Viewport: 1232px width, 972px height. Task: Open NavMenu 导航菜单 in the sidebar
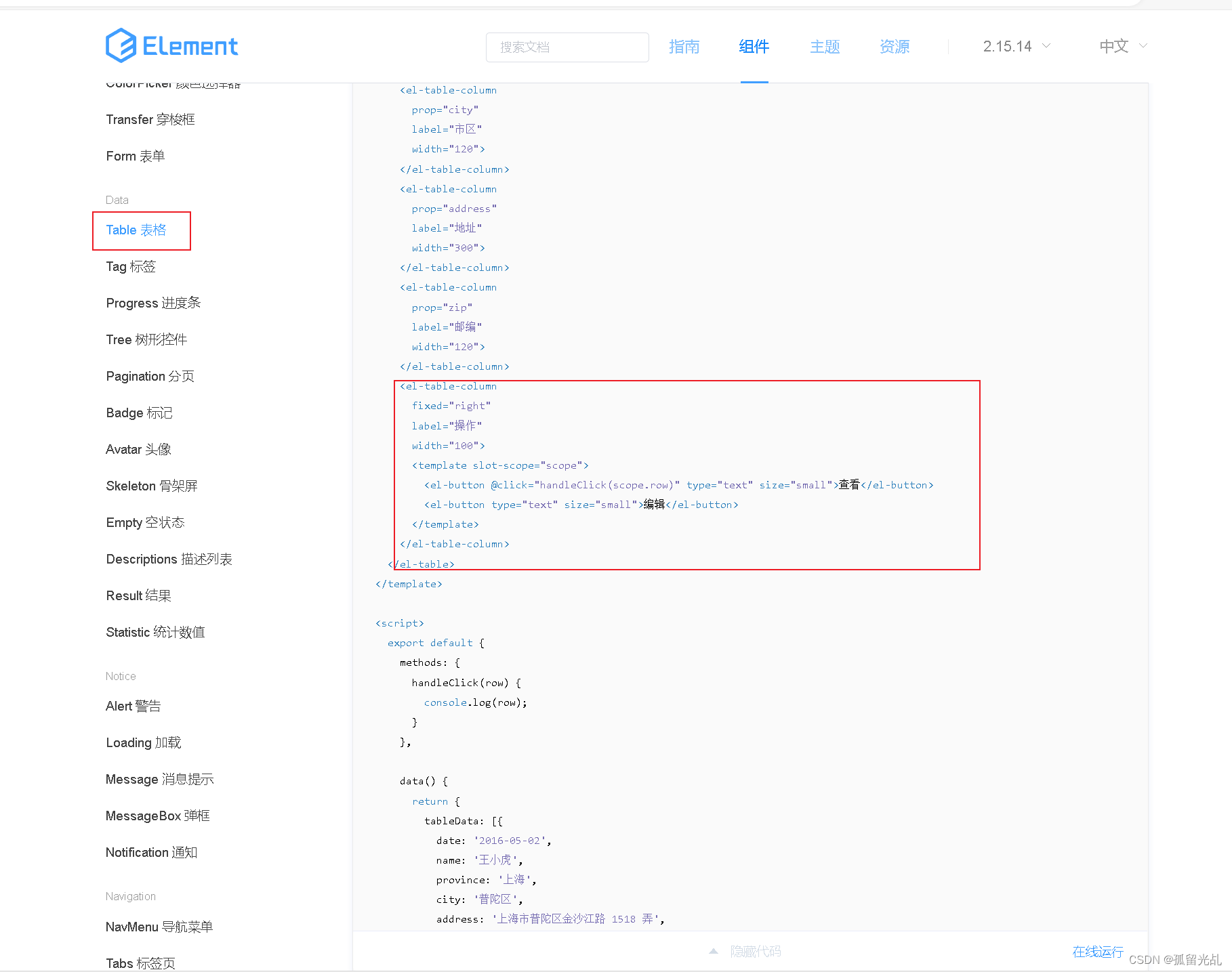tap(159, 927)
